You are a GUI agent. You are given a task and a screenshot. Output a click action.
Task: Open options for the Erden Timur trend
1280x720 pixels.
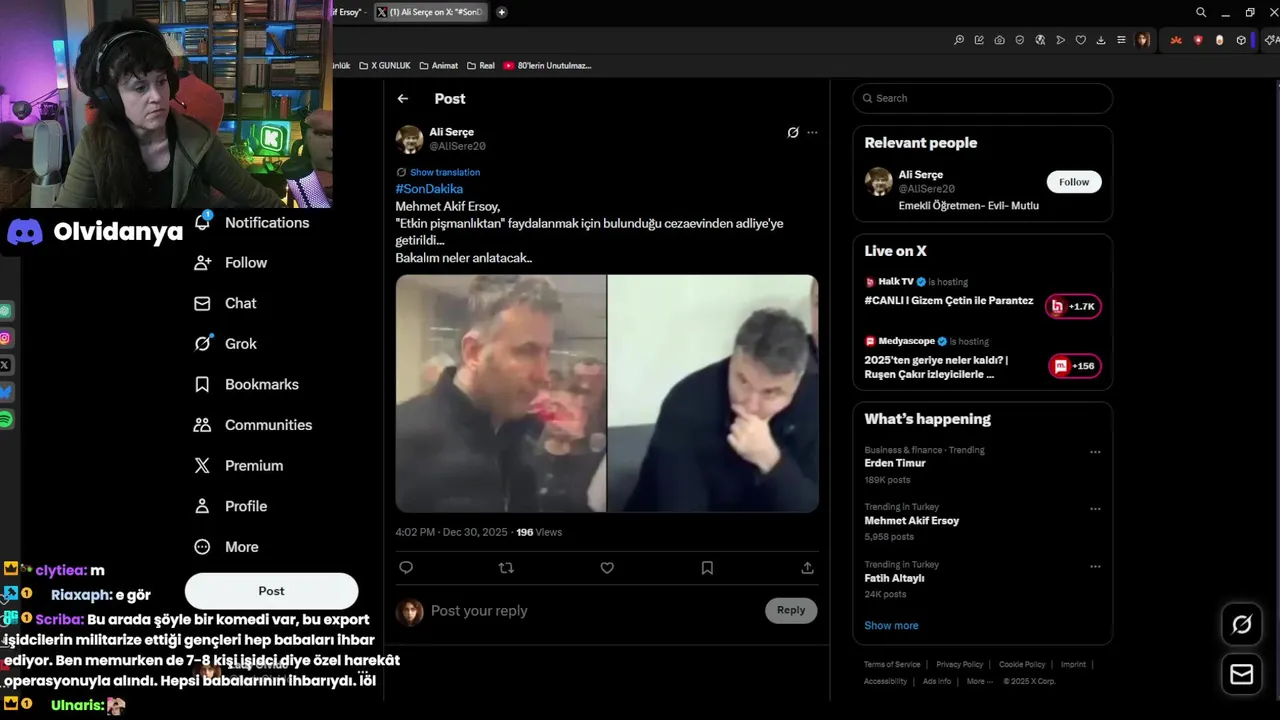coord(1095,452)
